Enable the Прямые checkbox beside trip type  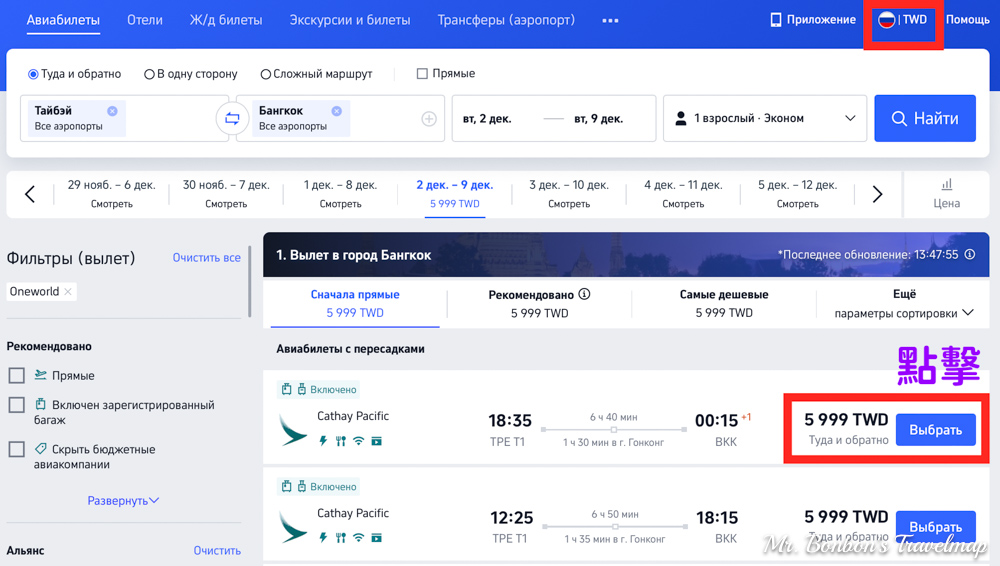[x=422, y=74]
